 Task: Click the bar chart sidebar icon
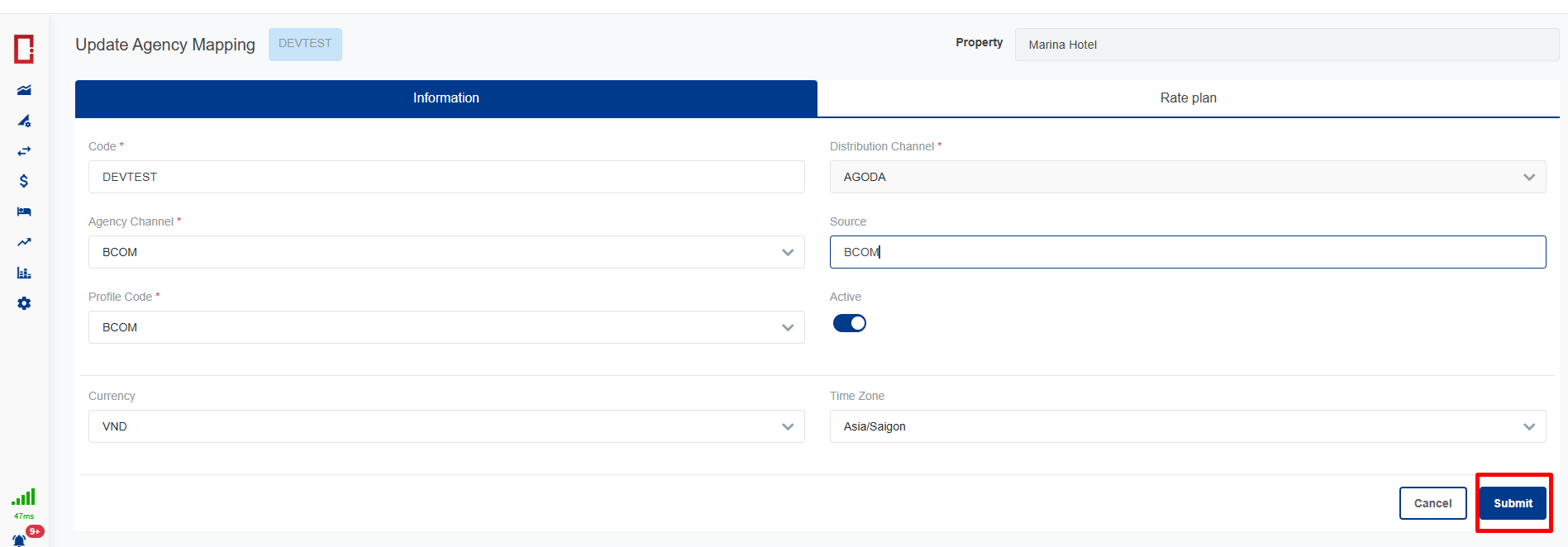point(24,273)
